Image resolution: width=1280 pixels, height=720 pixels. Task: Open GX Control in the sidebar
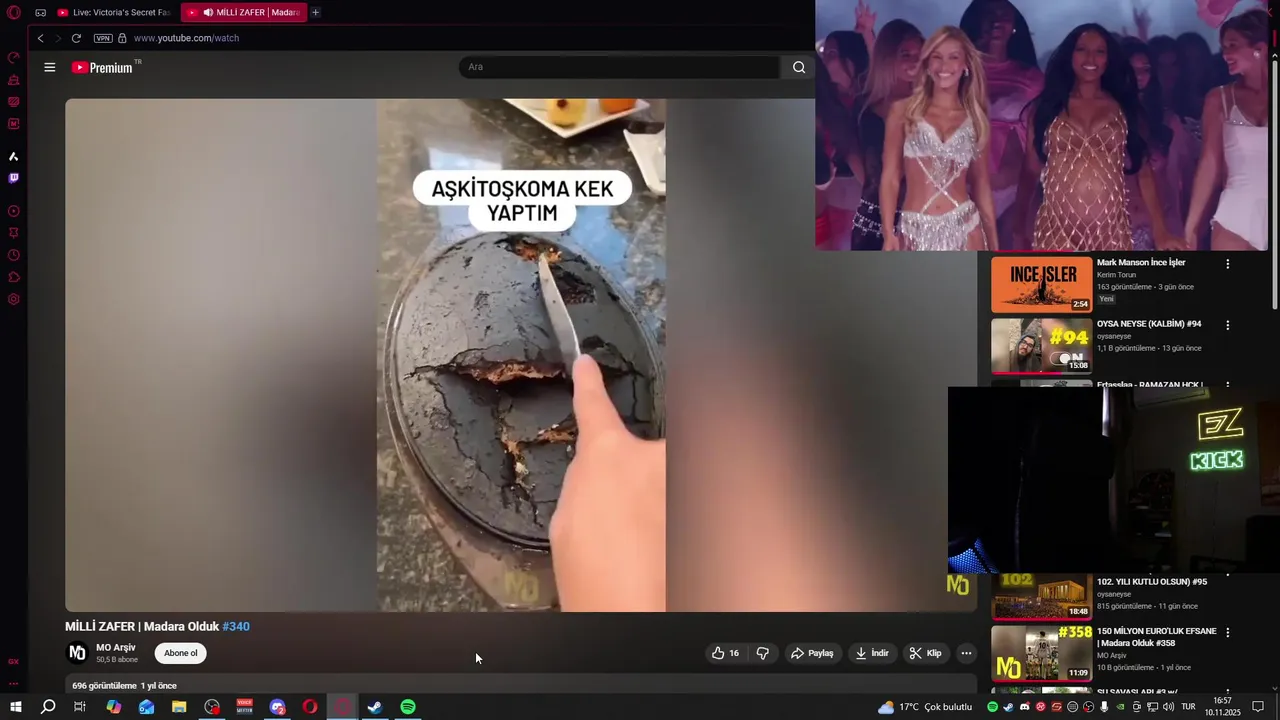14,58
